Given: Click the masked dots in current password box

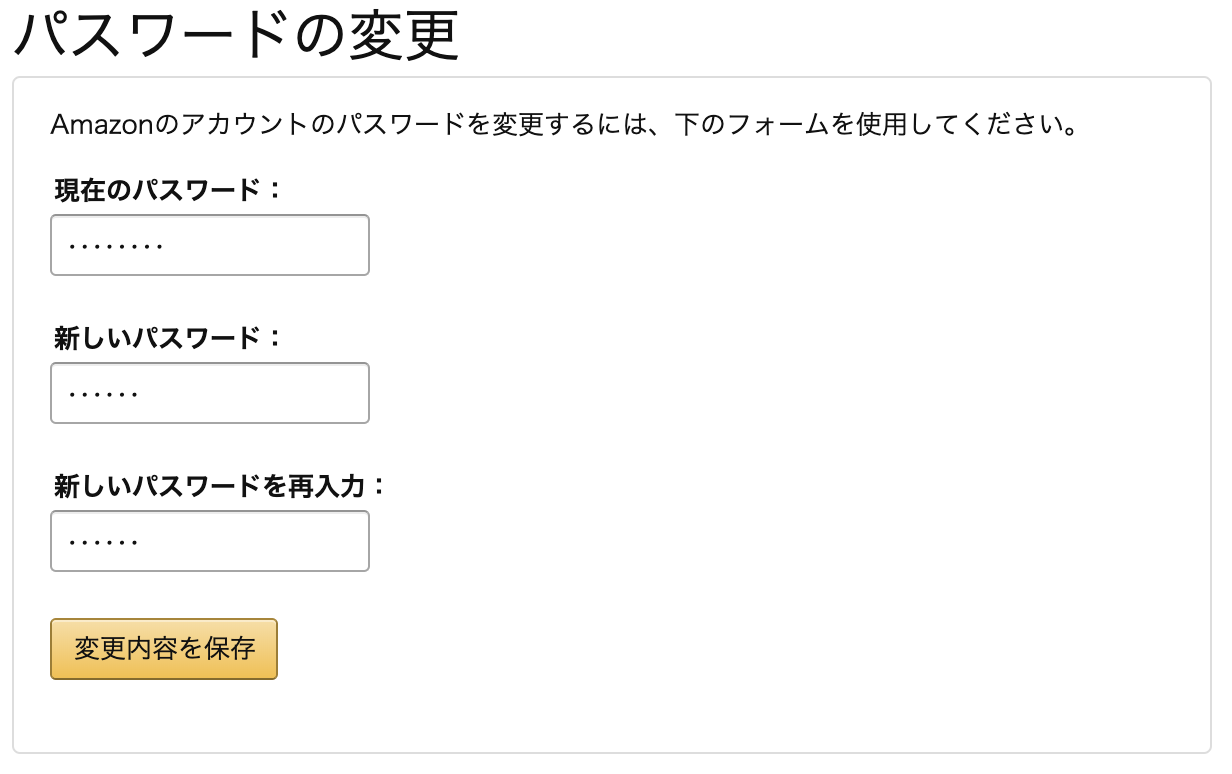Looking at the screenshot, I should coord(116,245).
